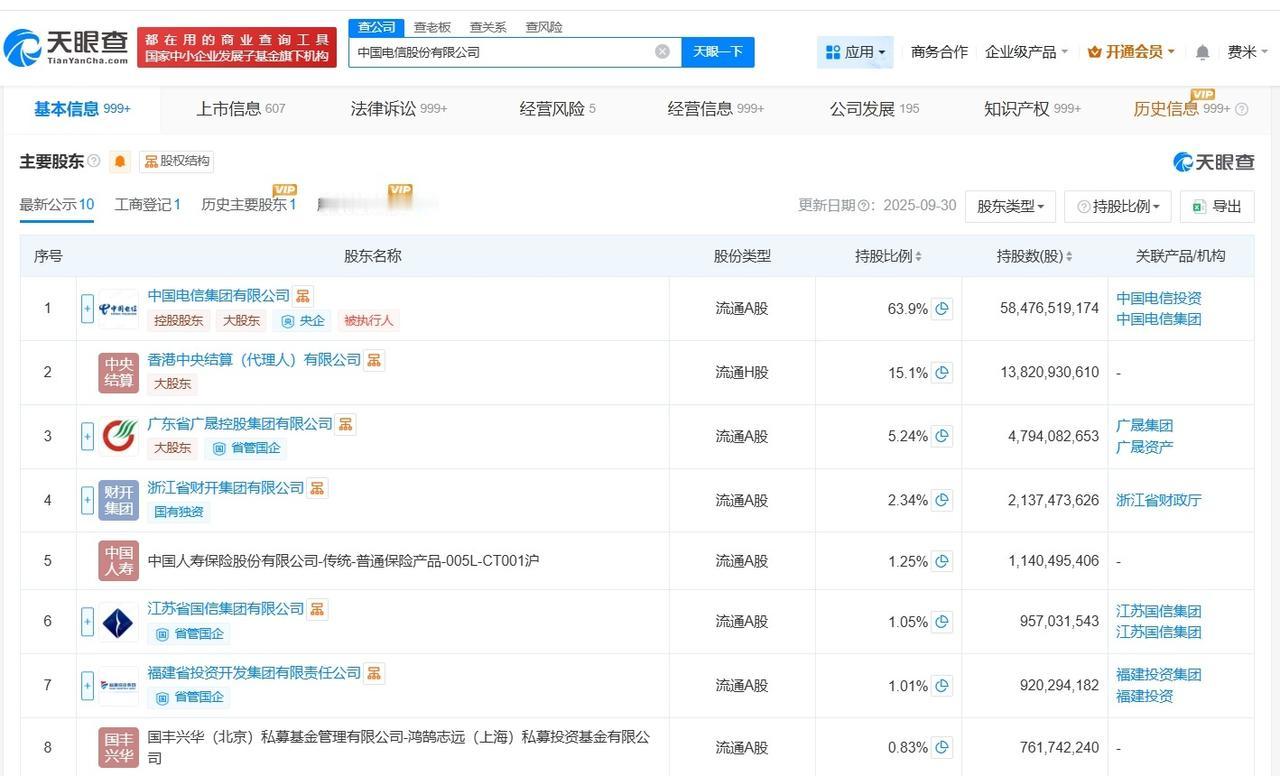
Task: Click the bell alert icon beside 主要股东
Action: tap(120, 161)
